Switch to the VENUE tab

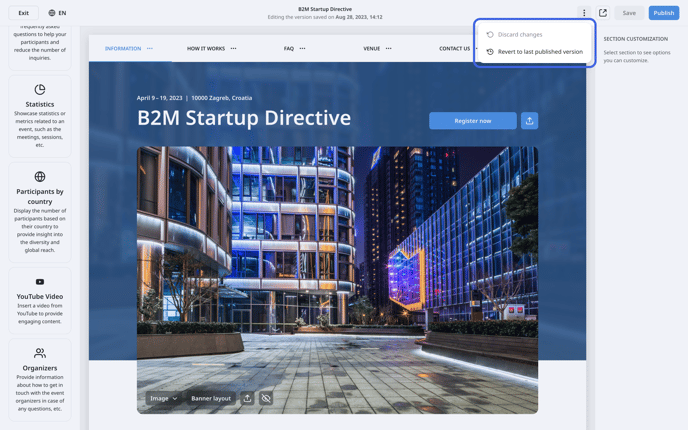(371, 48)
